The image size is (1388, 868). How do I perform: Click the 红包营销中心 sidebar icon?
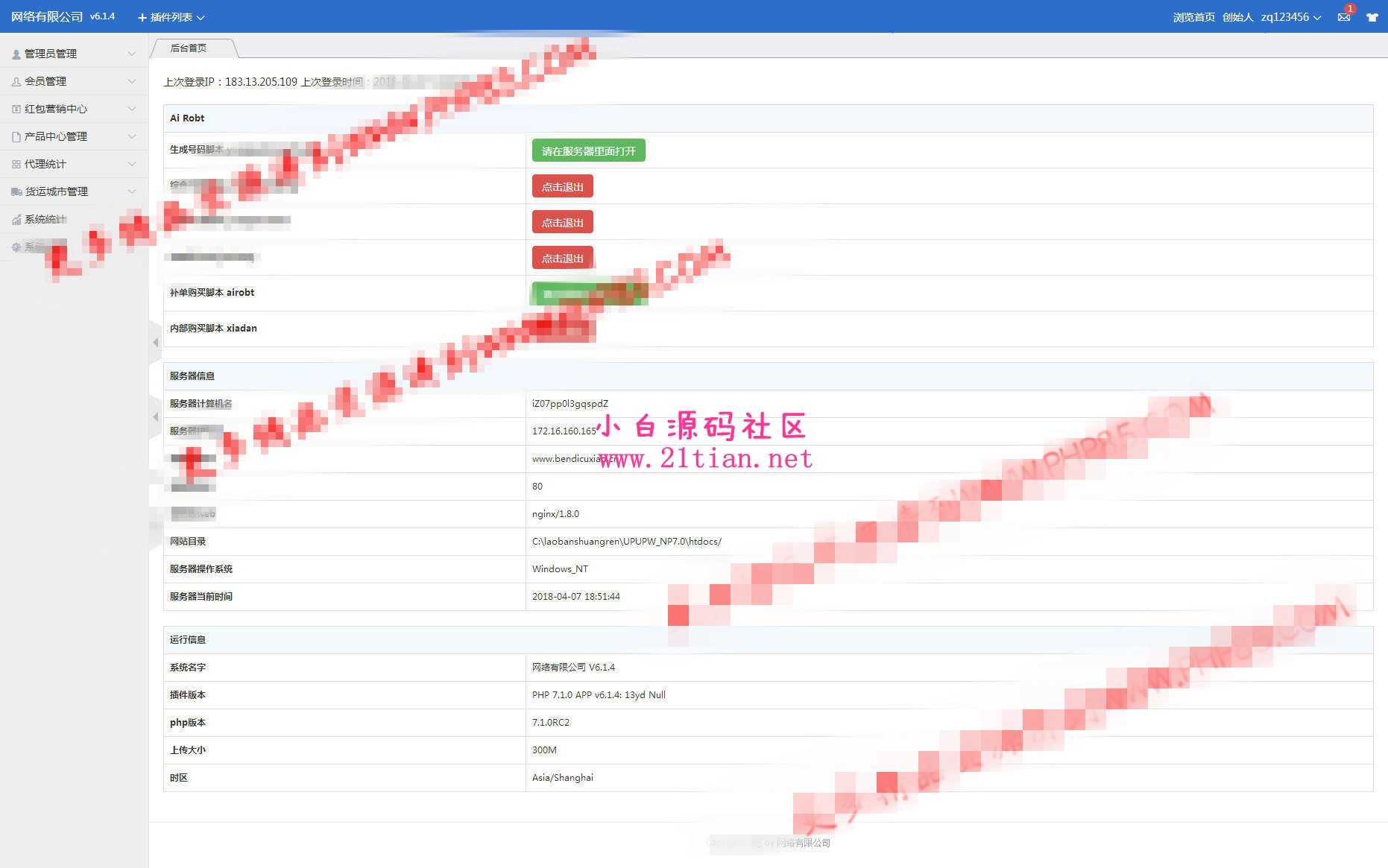click(x=16, y=110)
